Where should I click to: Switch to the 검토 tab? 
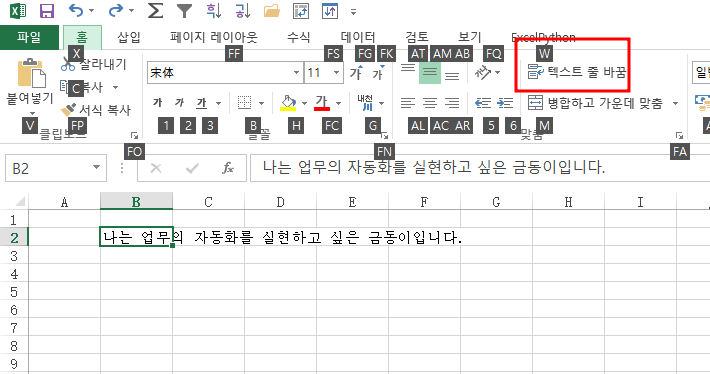417,37
